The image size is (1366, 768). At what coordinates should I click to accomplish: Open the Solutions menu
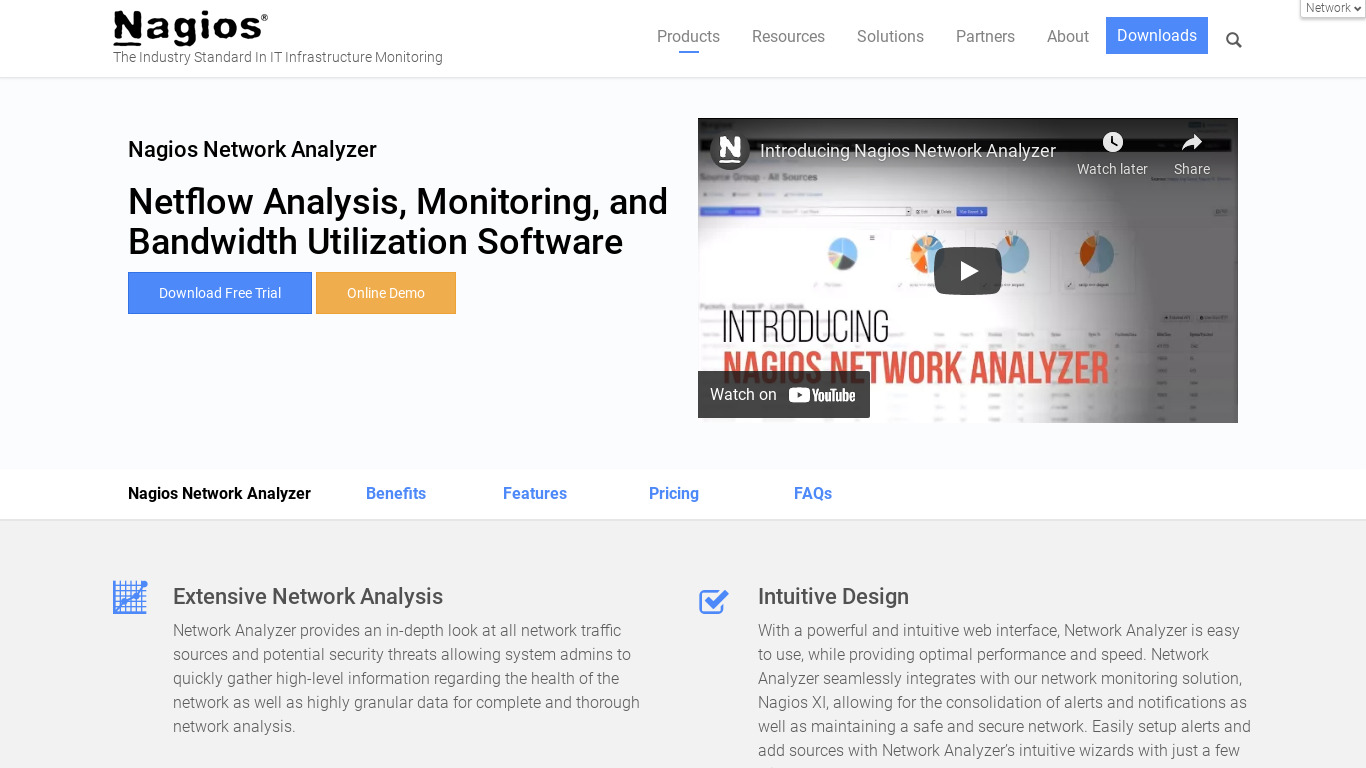coord(890,37)
